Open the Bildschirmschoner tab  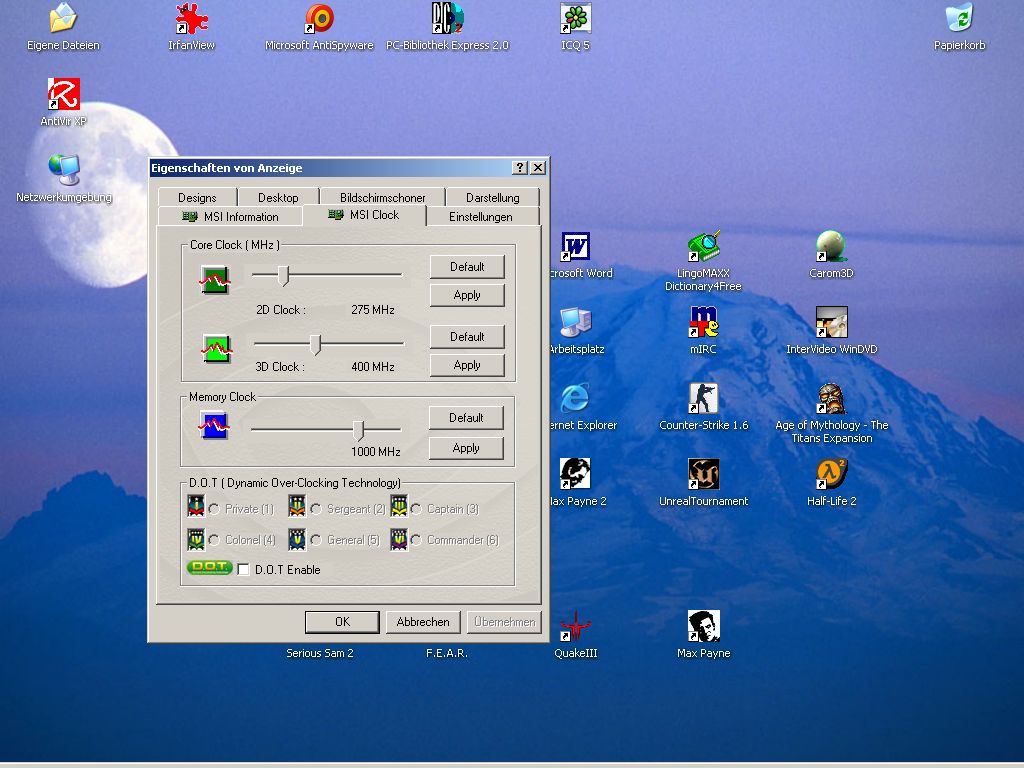[382, 197]
